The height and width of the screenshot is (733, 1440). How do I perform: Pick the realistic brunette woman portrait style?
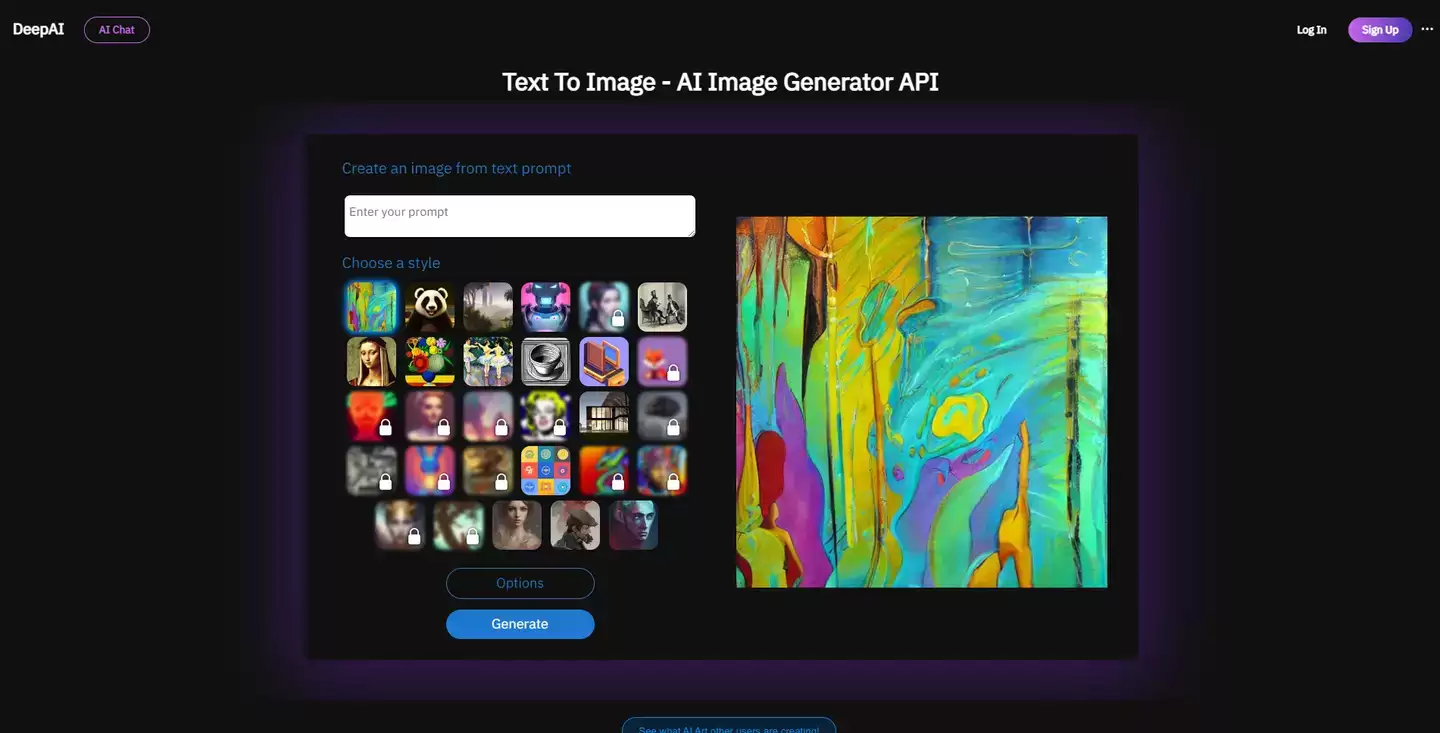pyautogui.click(x=517, y=525)
